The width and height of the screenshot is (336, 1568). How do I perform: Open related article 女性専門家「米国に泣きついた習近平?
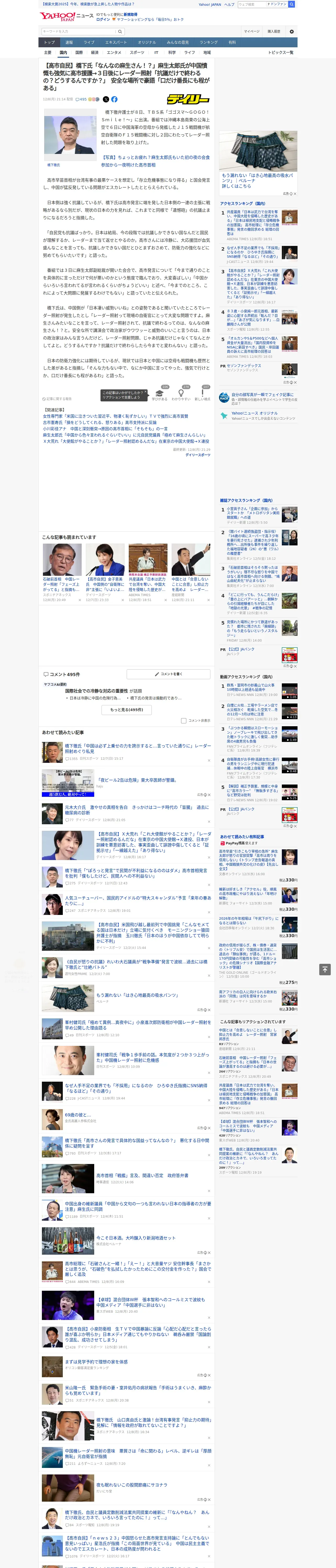coord(115,416)
